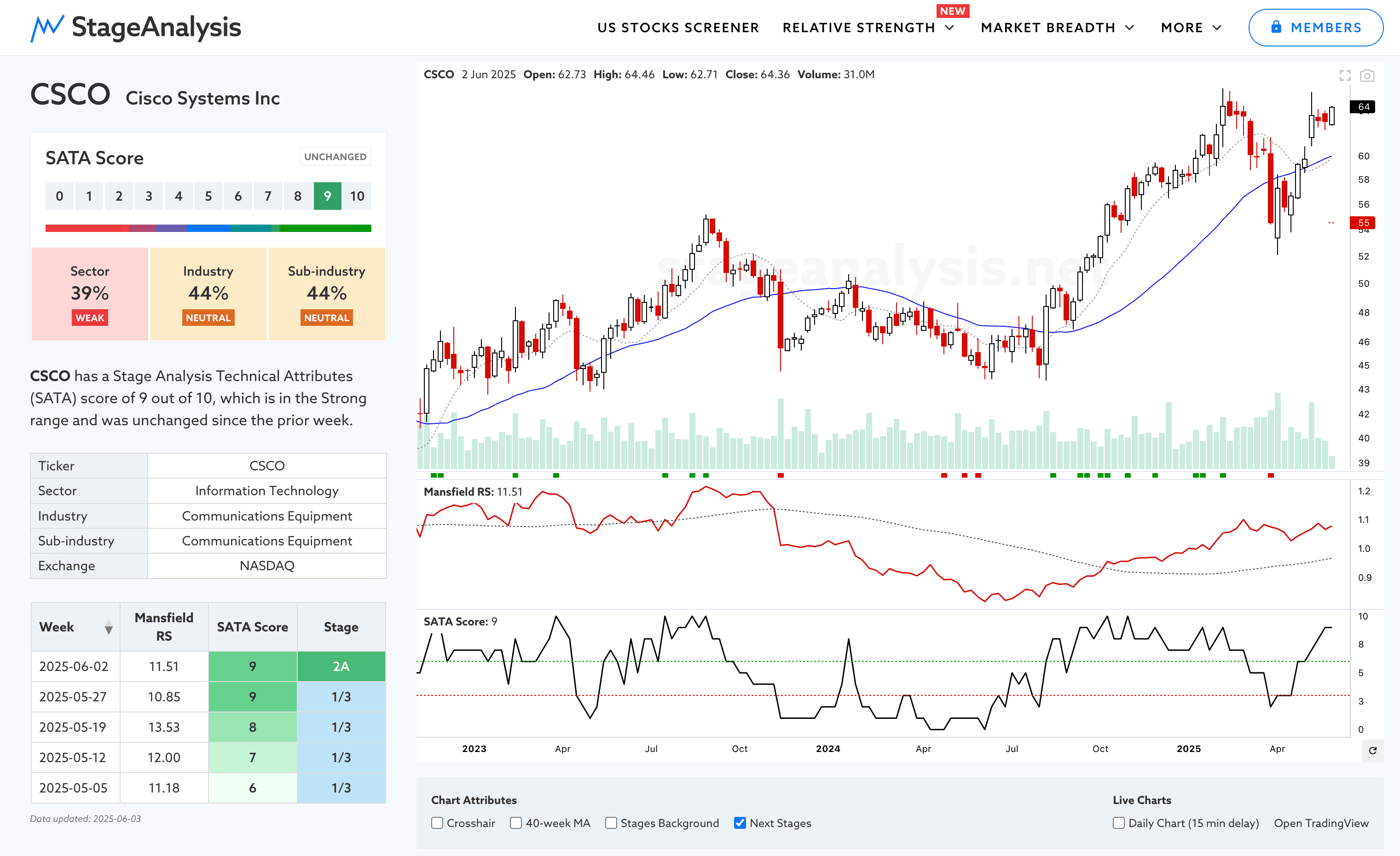Viewport: 1400px width, 856px height.
Task: Click the chart refresh icon
Action: click(x=1373, y=750)
